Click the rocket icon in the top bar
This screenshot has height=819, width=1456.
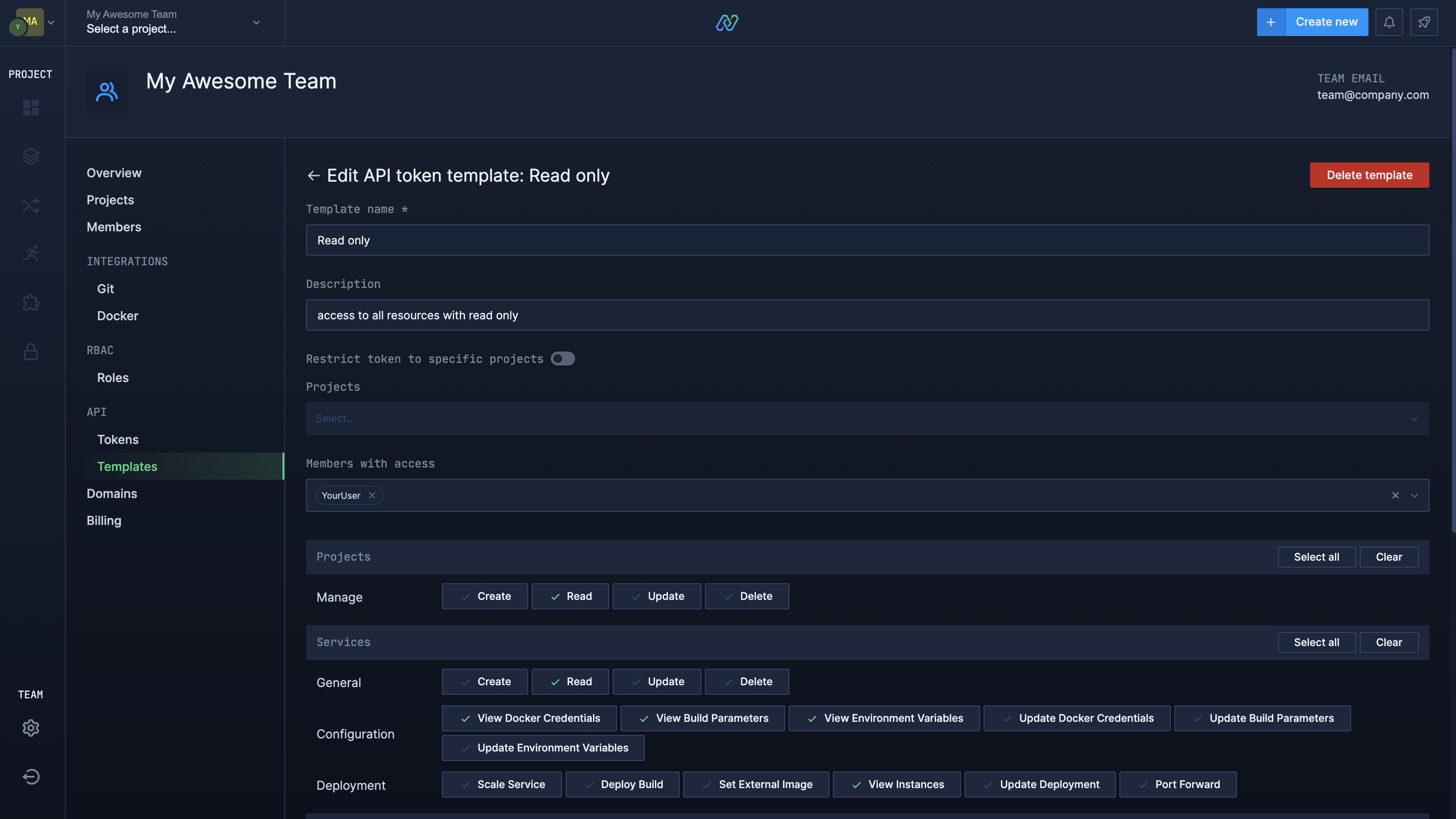point(1424,22)
